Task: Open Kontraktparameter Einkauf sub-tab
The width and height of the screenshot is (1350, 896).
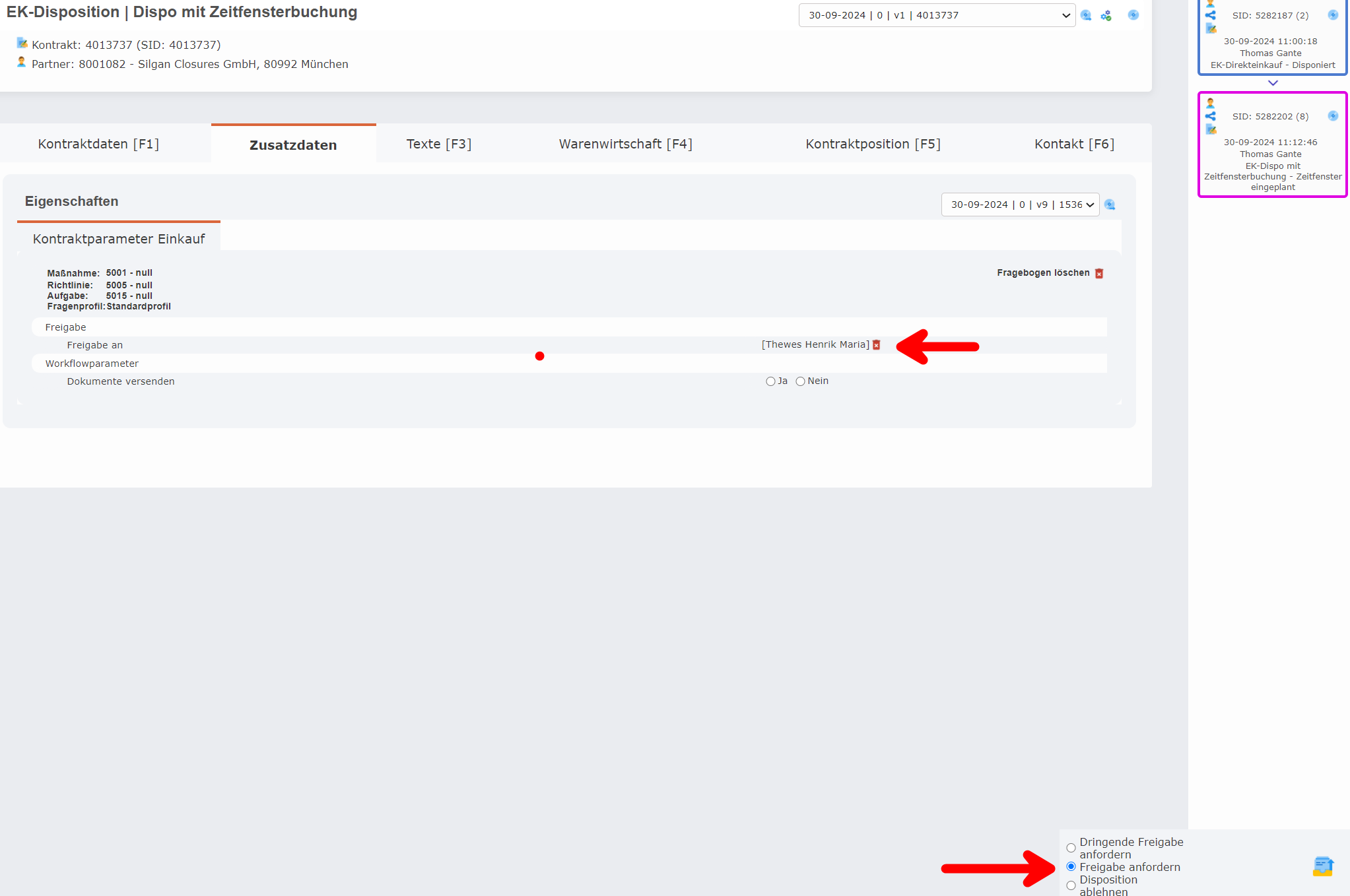Action: point(119,239)
